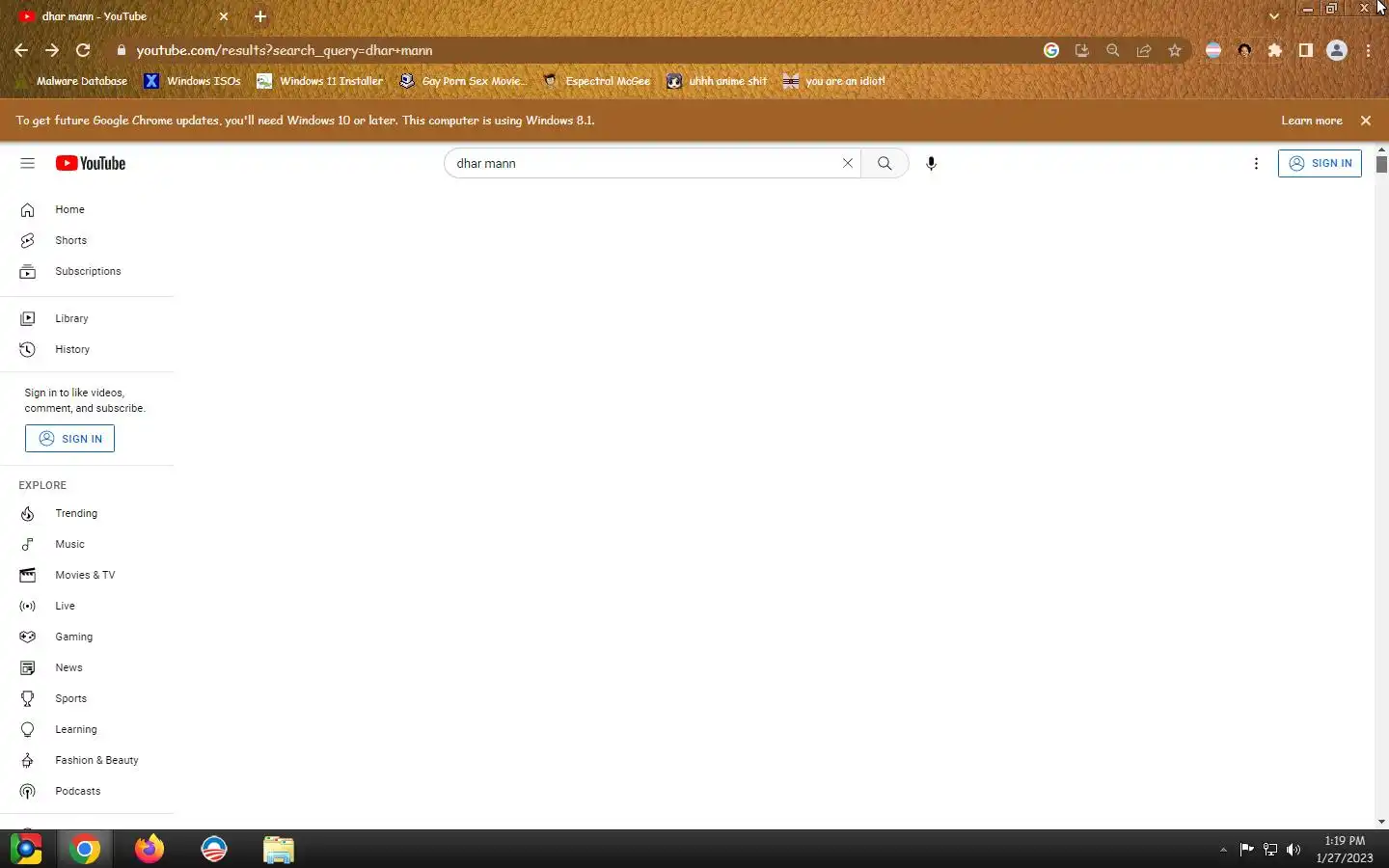
Task: Open Shorts in sidebar
Action: pos(87,240)
